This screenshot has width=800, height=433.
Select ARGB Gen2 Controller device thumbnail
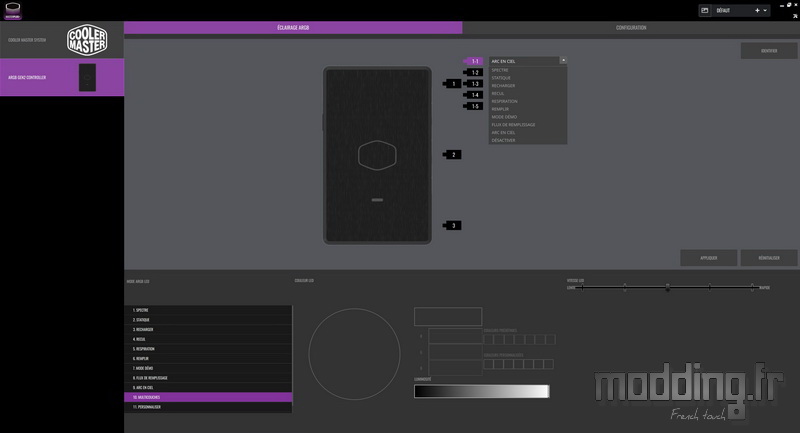pyautogui.click(x=87, y=78)
